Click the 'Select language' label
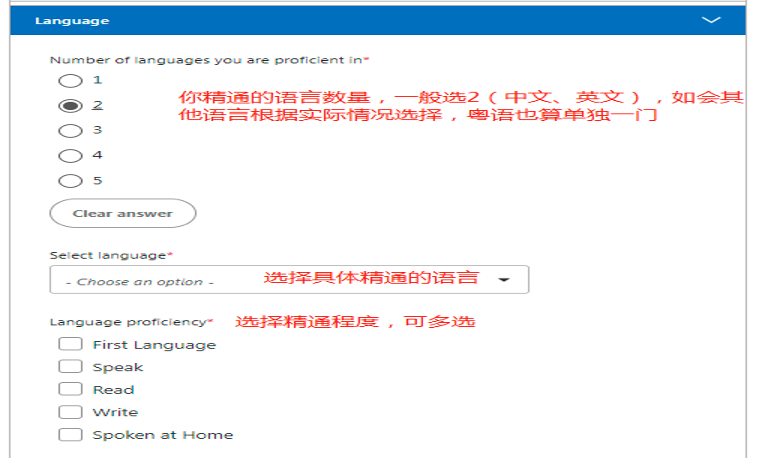This screenshot has height=458, width=774. click(x=111, y=256)
